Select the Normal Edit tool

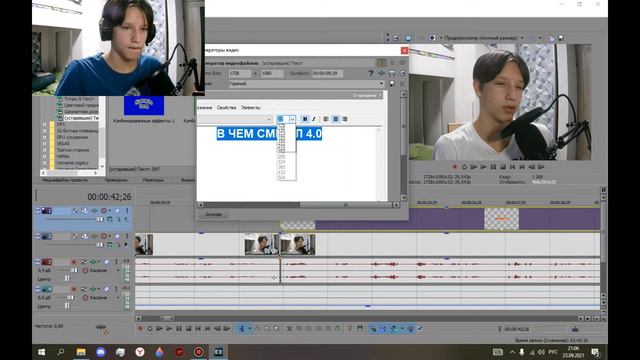tap(242, 329)
